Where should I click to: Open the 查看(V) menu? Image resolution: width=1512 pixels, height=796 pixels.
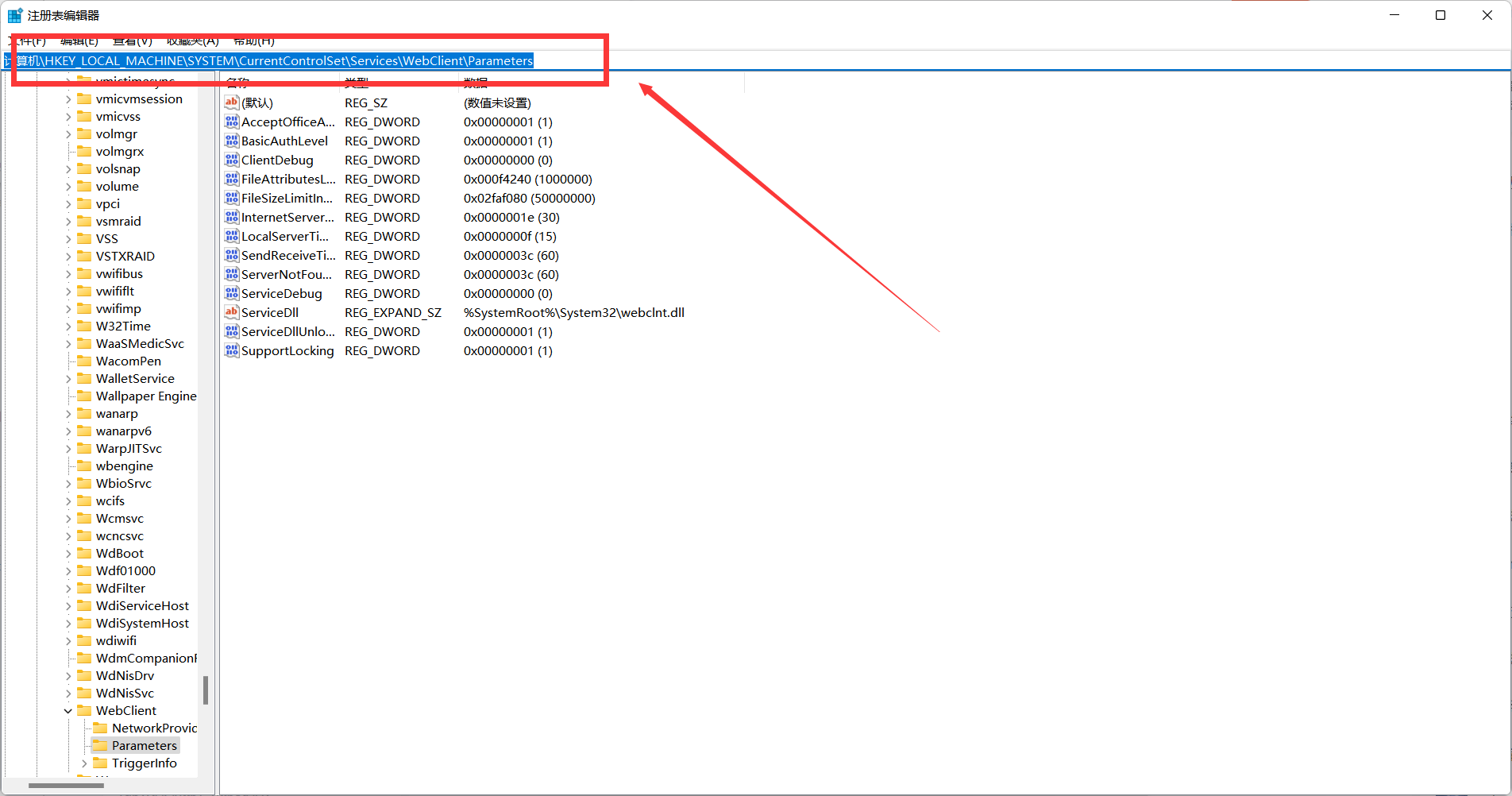[x=133, y=41]
